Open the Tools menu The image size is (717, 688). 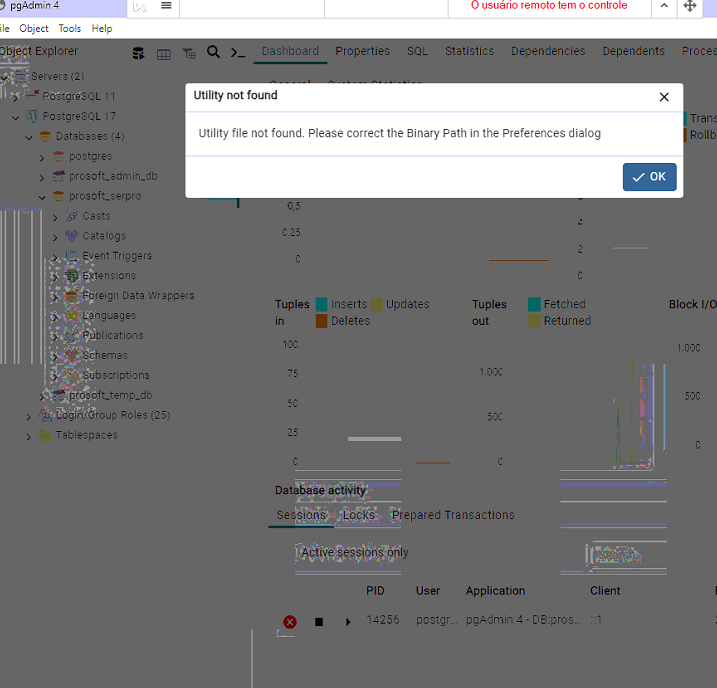(70, 28)
